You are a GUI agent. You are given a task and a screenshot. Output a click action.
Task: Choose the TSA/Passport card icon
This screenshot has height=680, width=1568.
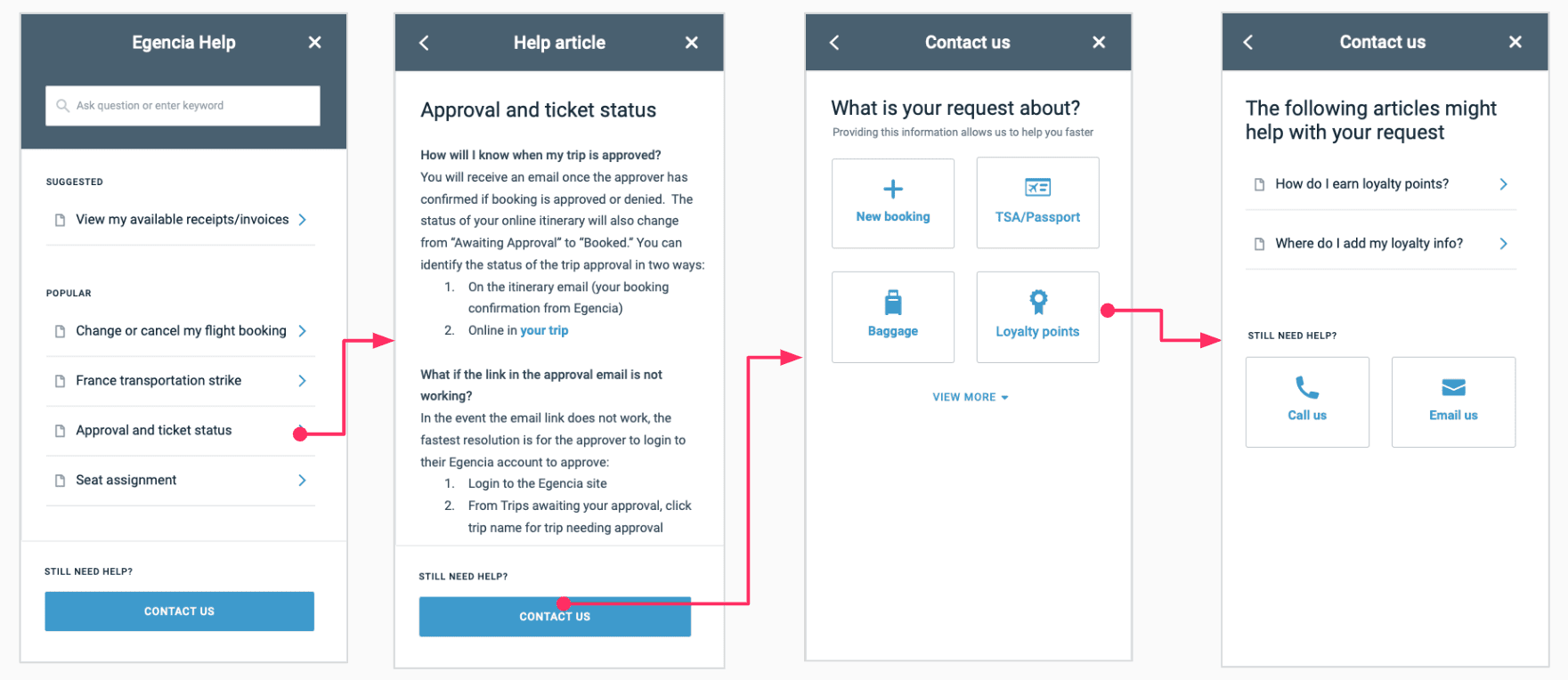(x=1037, y=187)
